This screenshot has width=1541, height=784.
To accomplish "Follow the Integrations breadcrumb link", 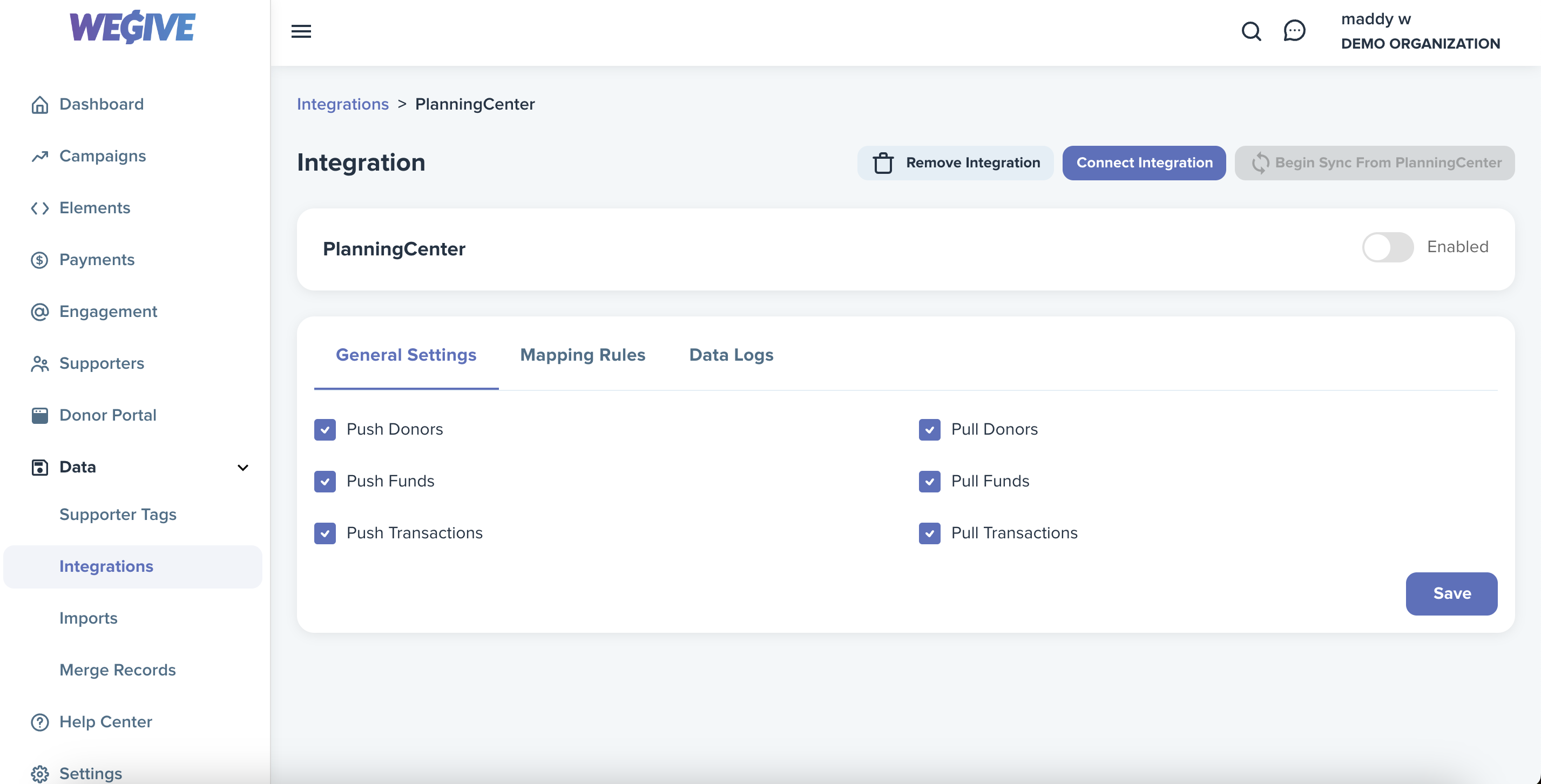I will coord(343,105).
